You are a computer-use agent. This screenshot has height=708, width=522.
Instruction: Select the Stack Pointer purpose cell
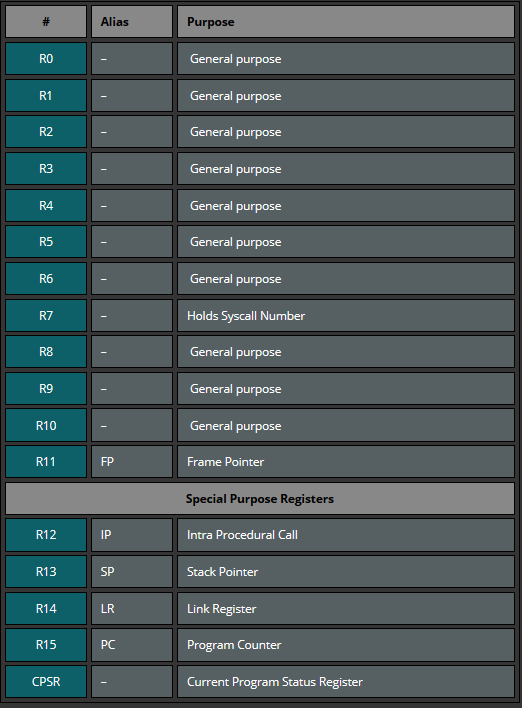(346, 572)
